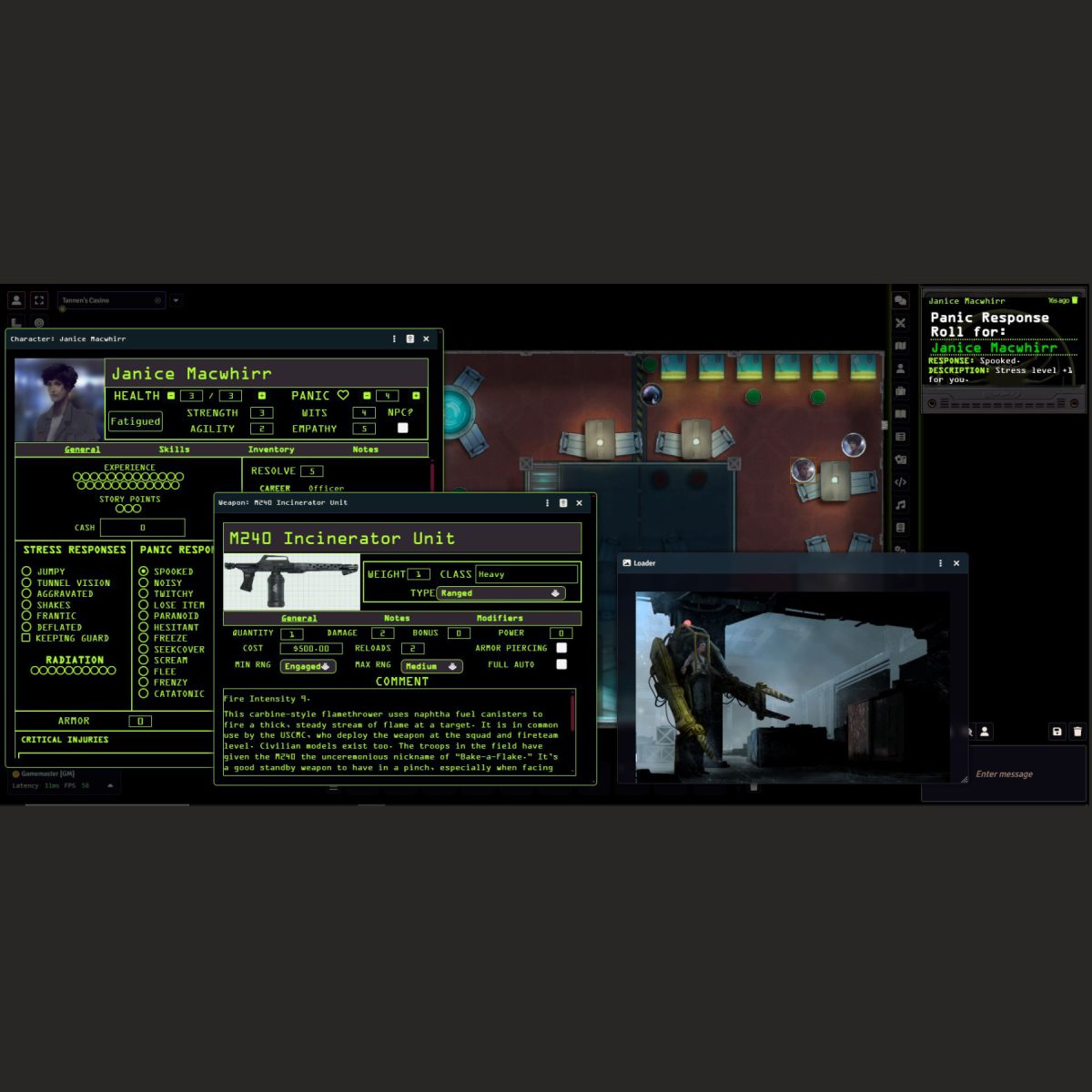Click the save icon to export chat log
The image size is (1092, 1092).
click(1057, 732)
